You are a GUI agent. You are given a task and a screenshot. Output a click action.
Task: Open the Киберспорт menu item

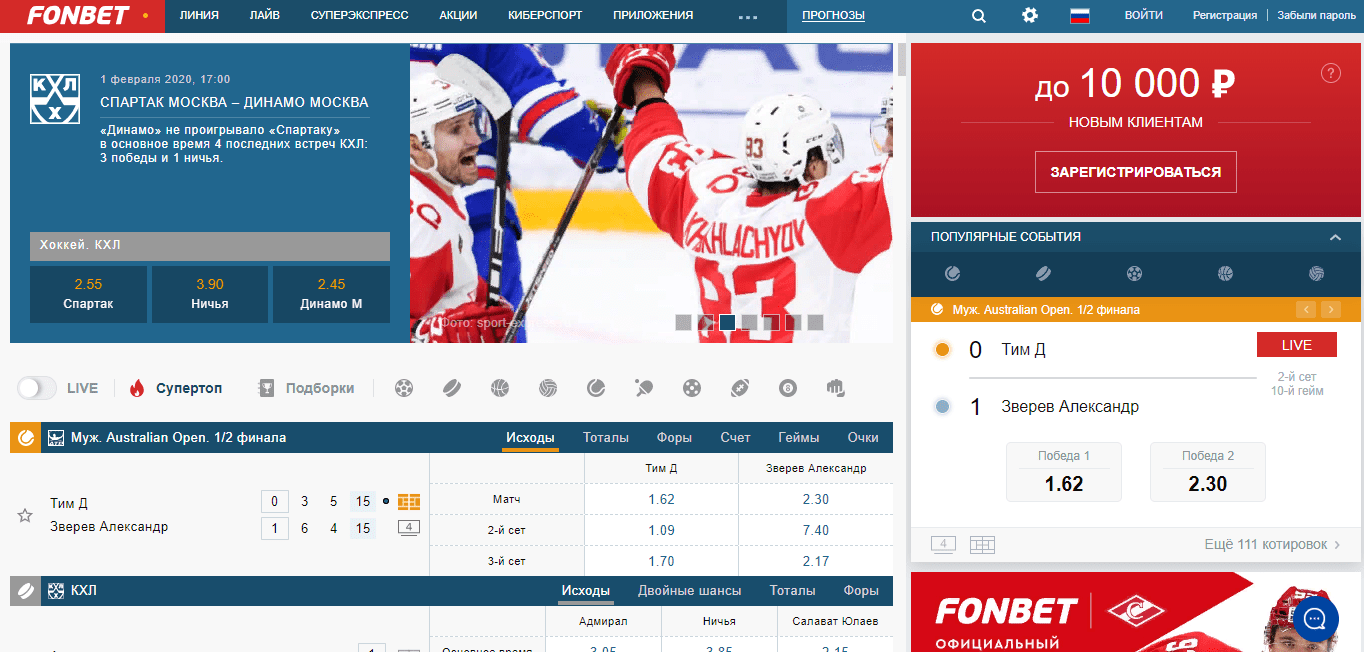pos(545,16)
